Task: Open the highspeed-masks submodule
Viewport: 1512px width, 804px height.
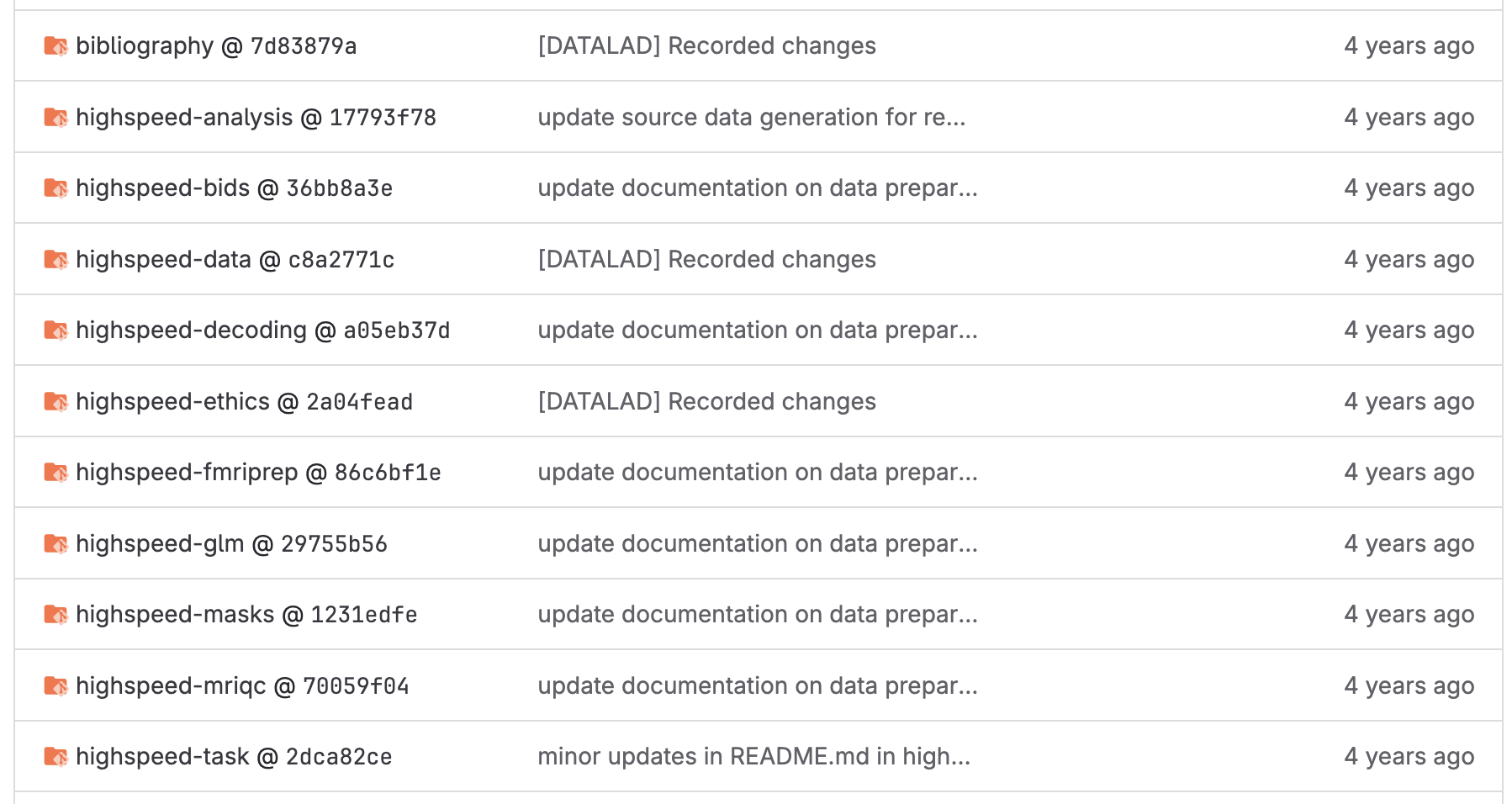Action: click(175, 615)
